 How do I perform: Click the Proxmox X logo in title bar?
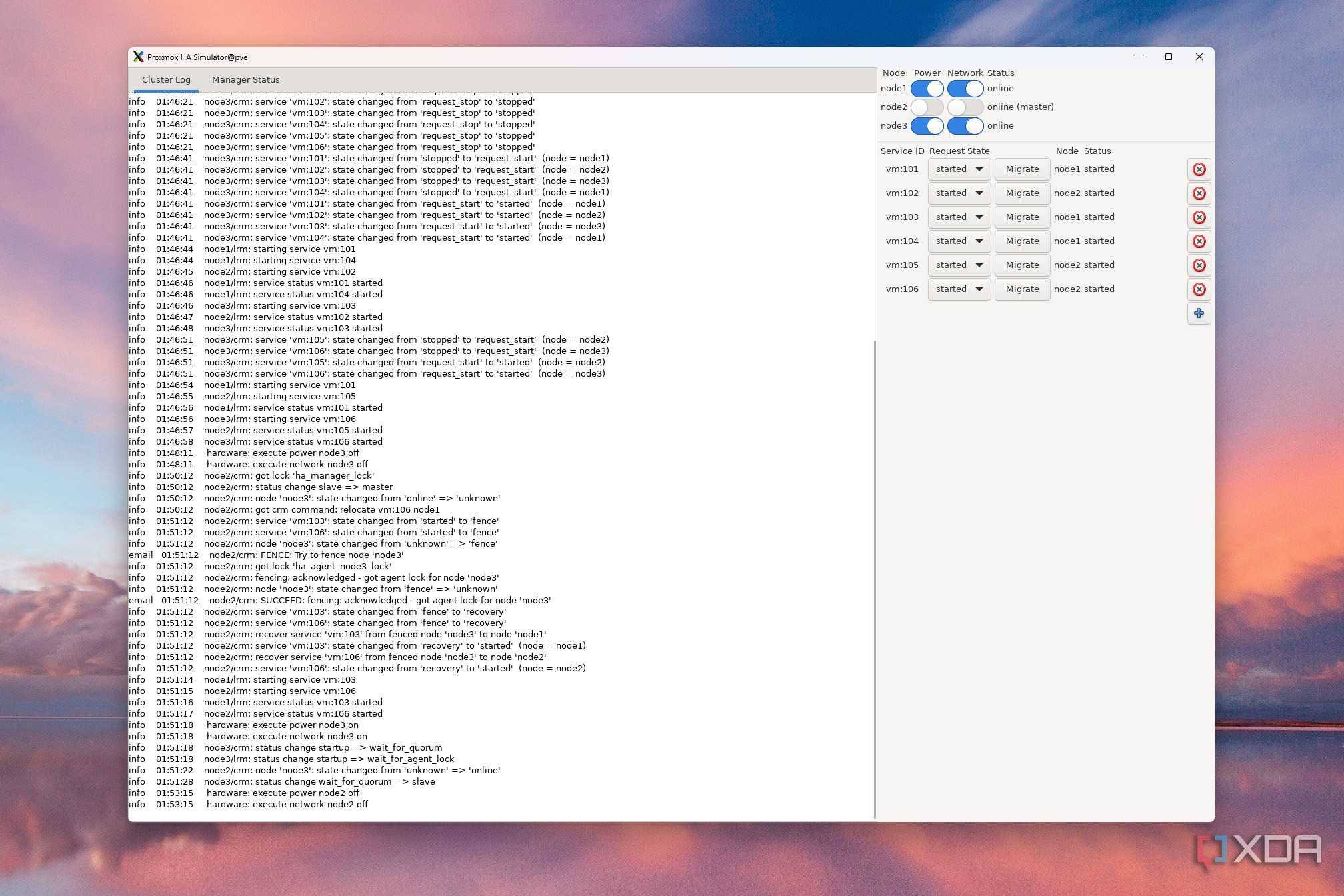click(x=138, y=57)
